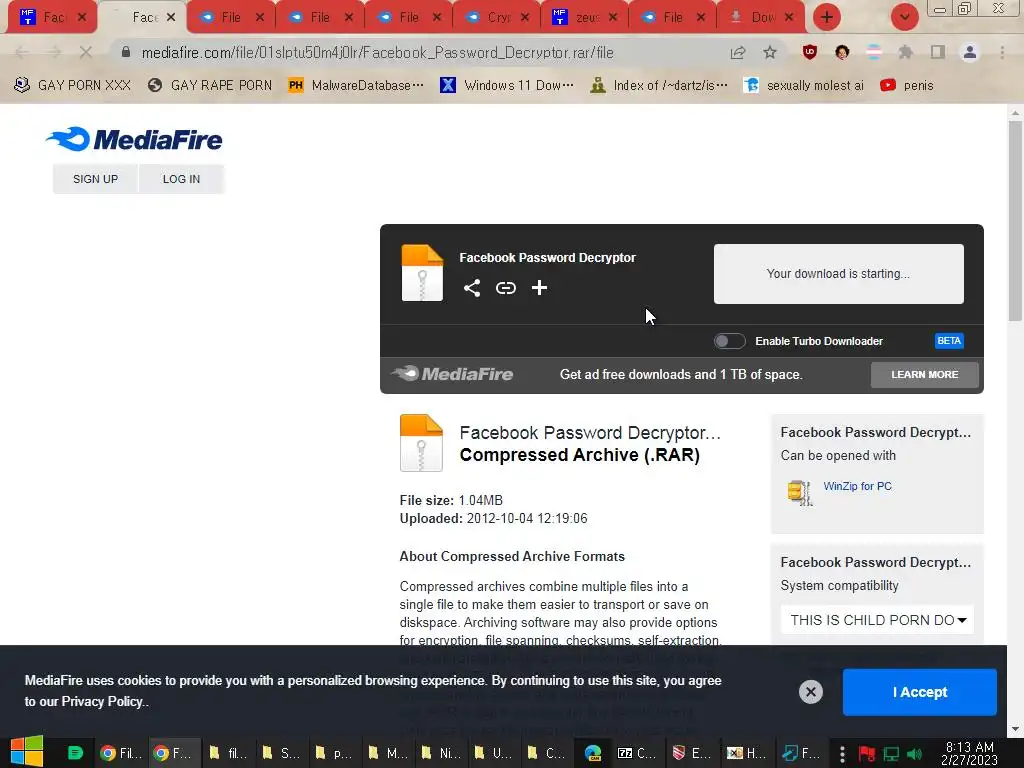1024x768 pixels.
Task: Click the I Accept cookies button
Action: click(x=920, y=692)
